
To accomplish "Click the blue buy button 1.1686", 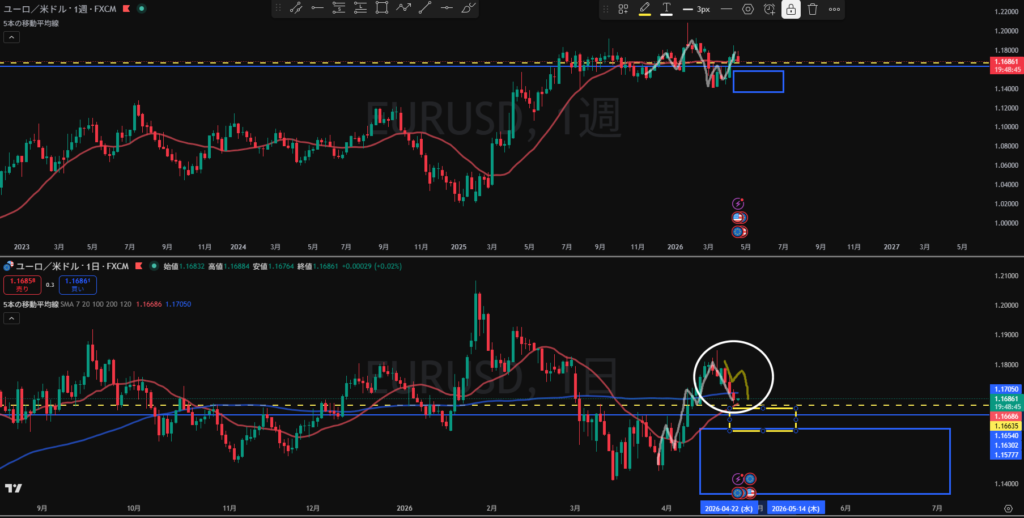I will coord(78,284).
